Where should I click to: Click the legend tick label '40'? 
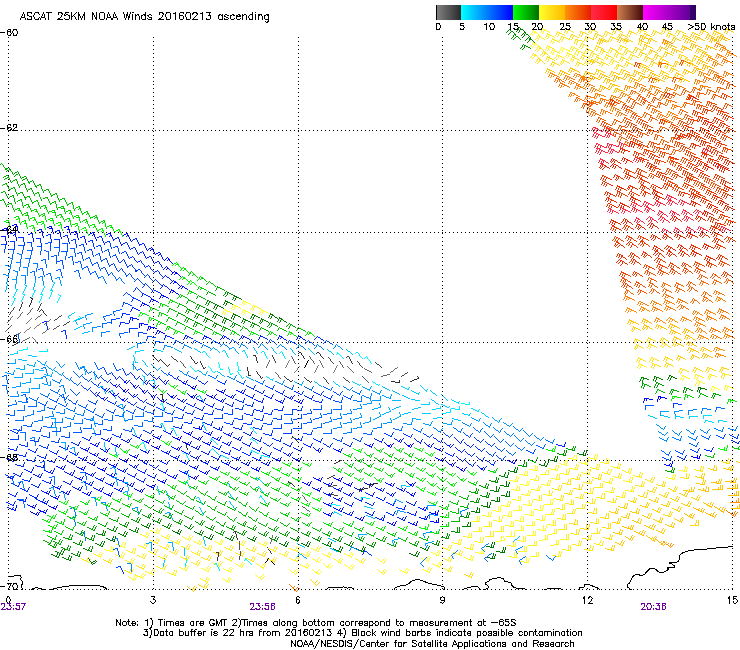coord(642,26)
